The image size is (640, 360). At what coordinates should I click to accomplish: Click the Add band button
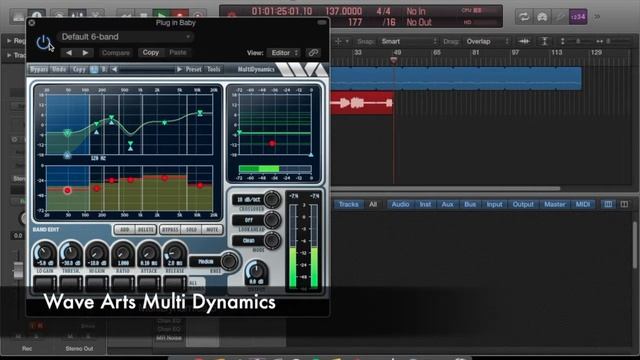click(124, 230)
